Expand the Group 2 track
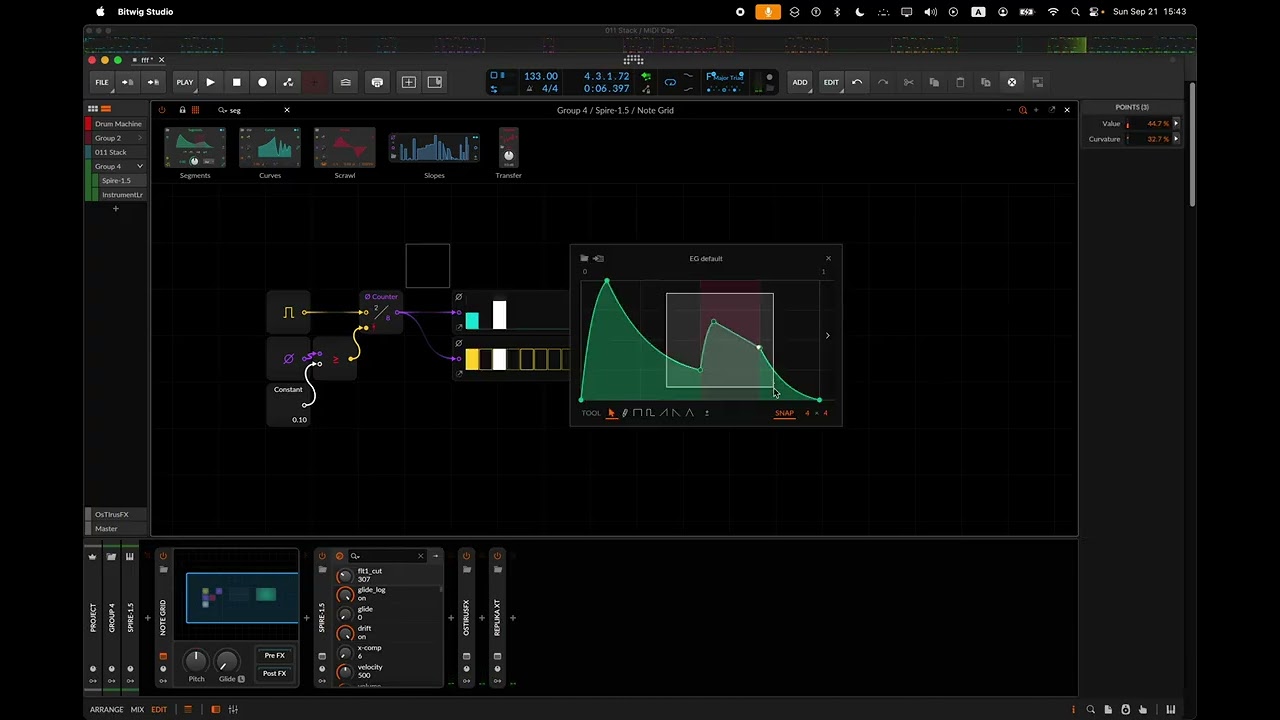 (x=140, y=138)
